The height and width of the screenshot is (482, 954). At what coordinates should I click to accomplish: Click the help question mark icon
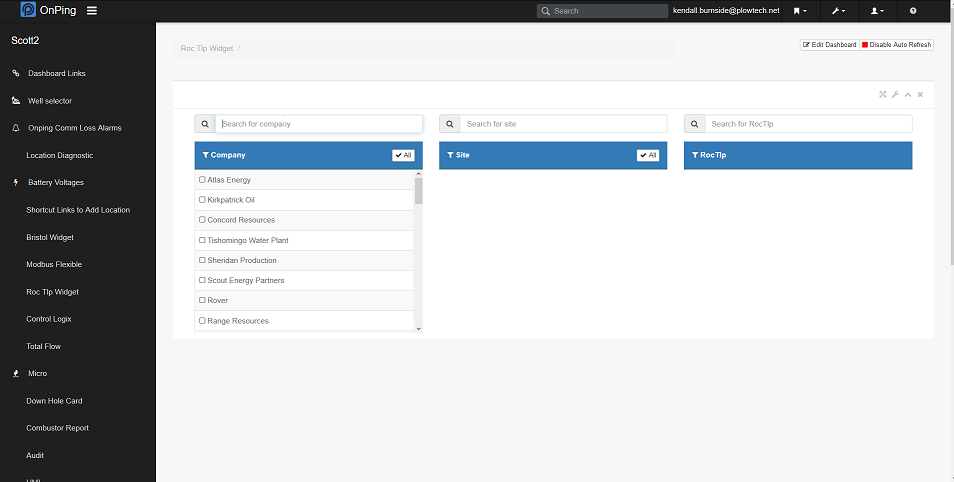pos(913,11)
